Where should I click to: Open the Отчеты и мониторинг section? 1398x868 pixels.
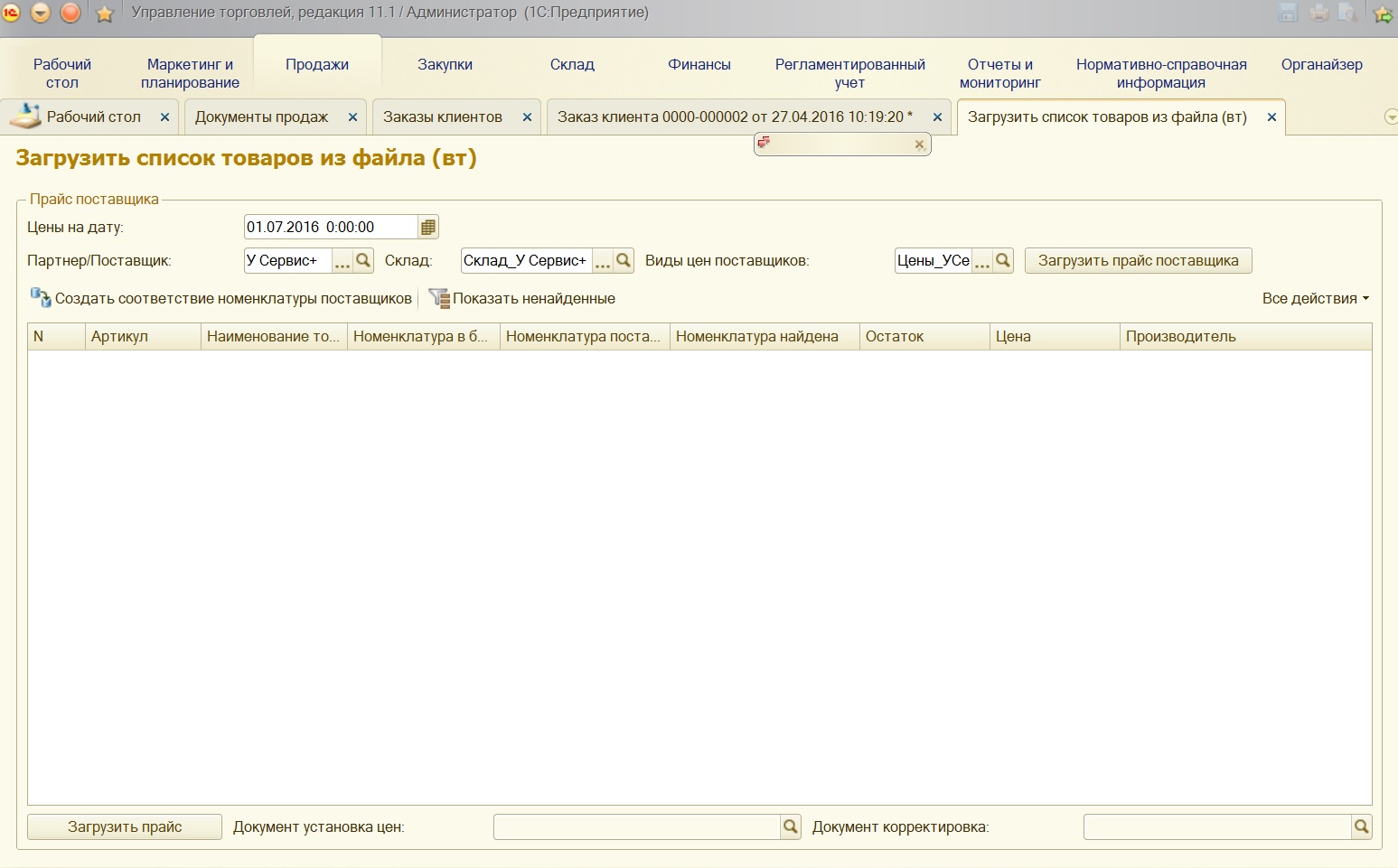click(x=1000, y=73)
